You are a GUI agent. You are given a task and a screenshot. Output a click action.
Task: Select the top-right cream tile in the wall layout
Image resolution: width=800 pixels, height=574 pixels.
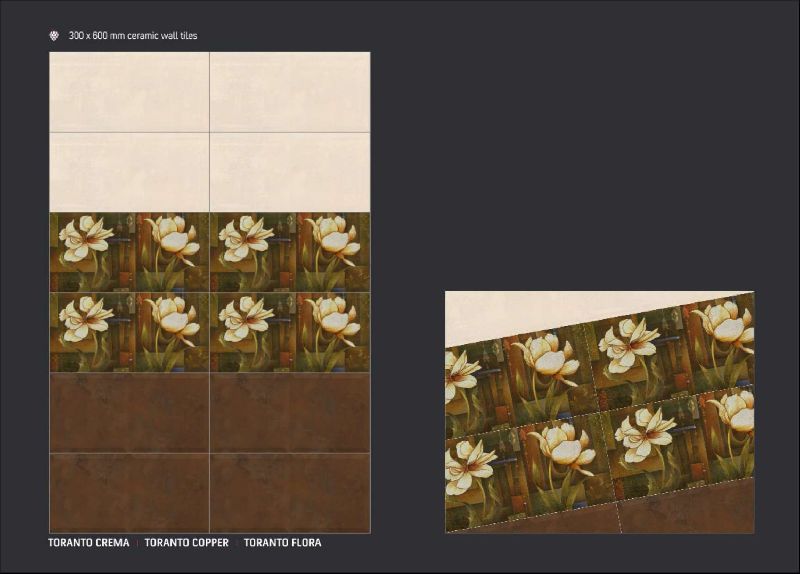(290, 92)
